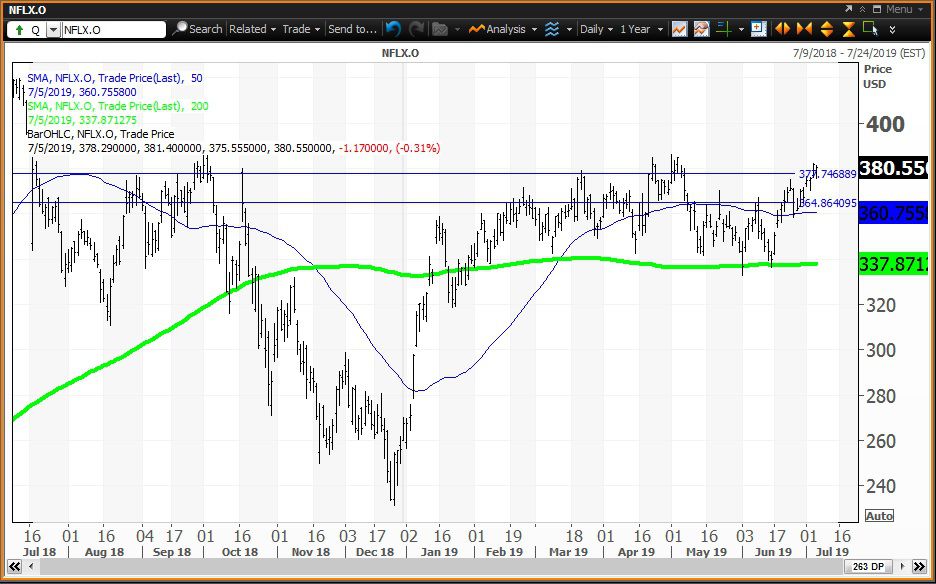The width and height of the screenshot is (936, 584).
Task: Open the Trade menu
Action: click(x=301, y=29)
